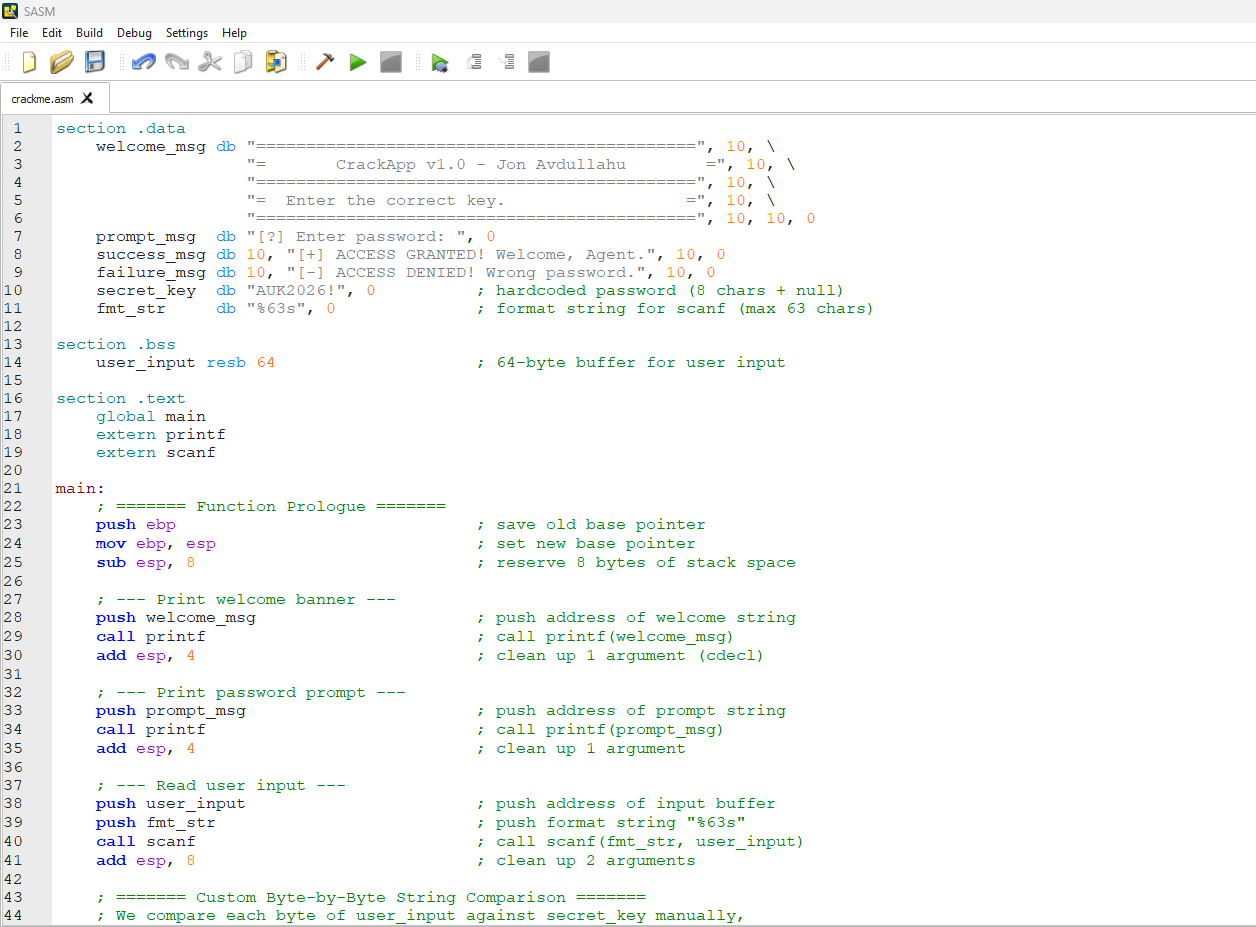Click 'section .bss' on line 13
This screenshot has height=927, width=1256.
[116, 344]
